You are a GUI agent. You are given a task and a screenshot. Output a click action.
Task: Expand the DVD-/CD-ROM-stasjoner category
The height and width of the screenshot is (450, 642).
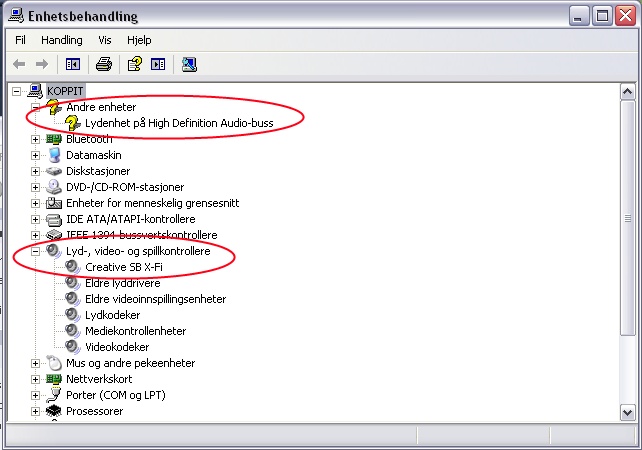click(36, 187)
